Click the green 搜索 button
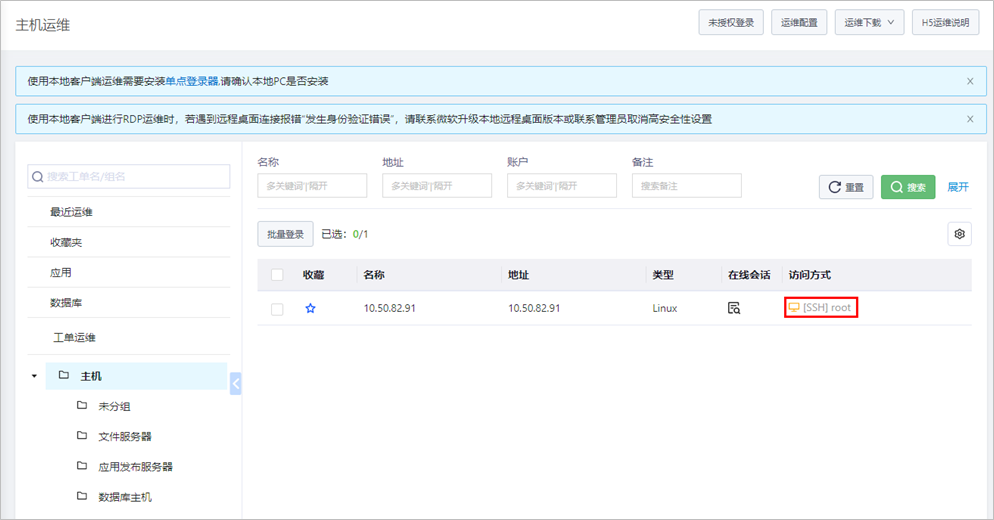This screenshot has width=994, height=520. click(907, 187)
